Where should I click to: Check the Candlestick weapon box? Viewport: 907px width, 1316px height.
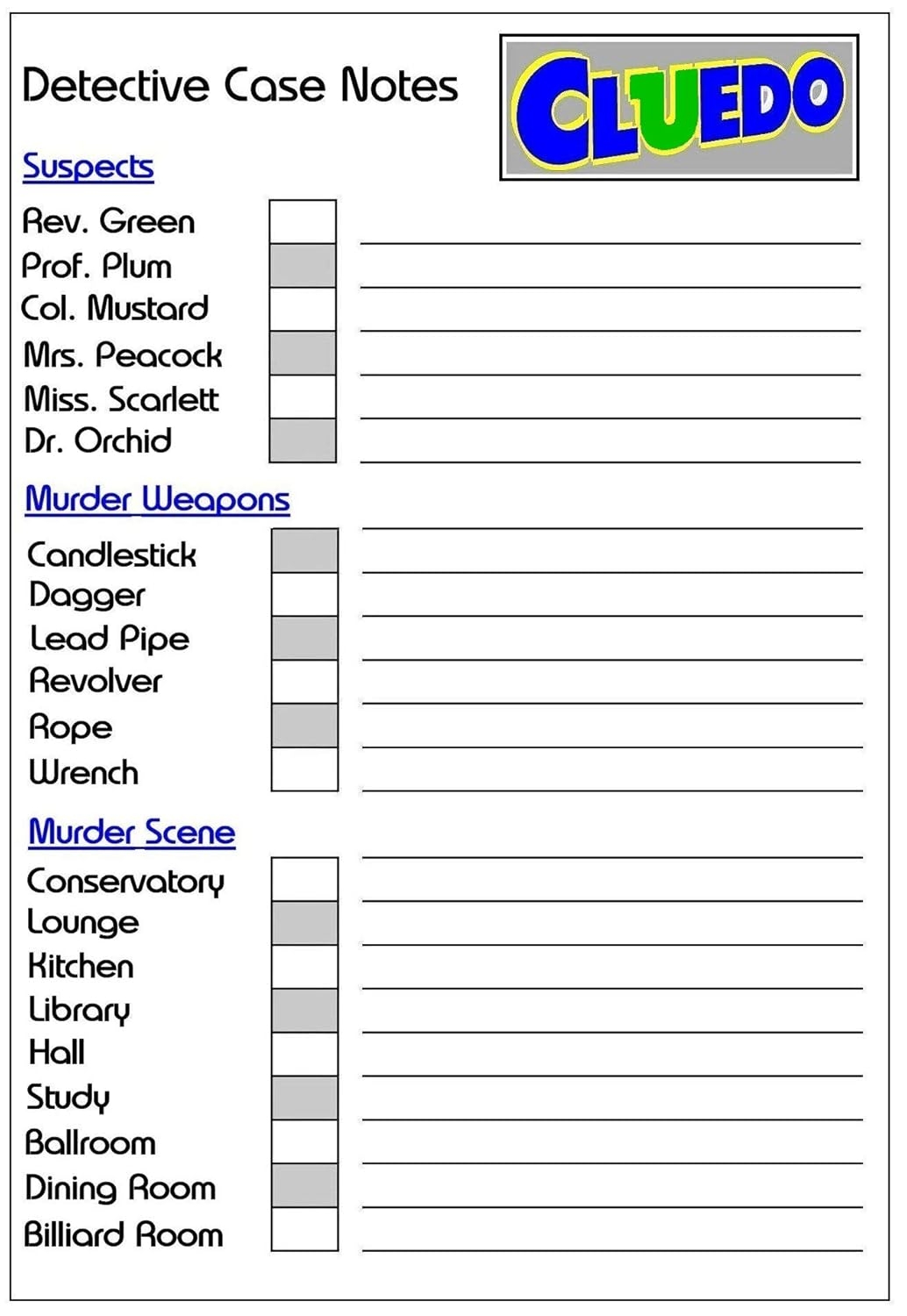pos(304,551)
